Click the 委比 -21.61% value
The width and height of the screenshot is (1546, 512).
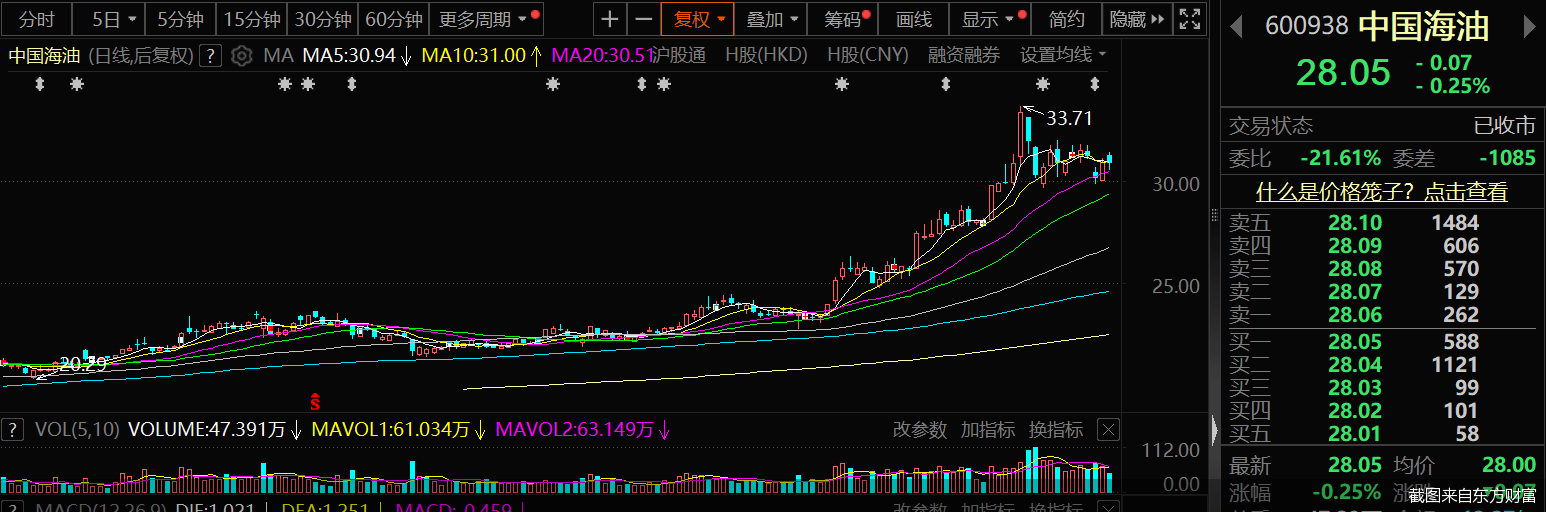pos(1341,158)
